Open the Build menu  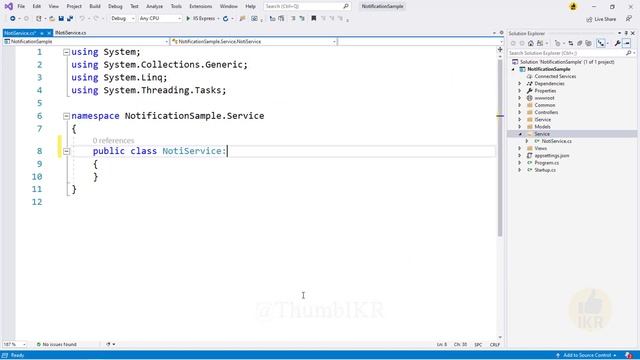tap(95, 6)
